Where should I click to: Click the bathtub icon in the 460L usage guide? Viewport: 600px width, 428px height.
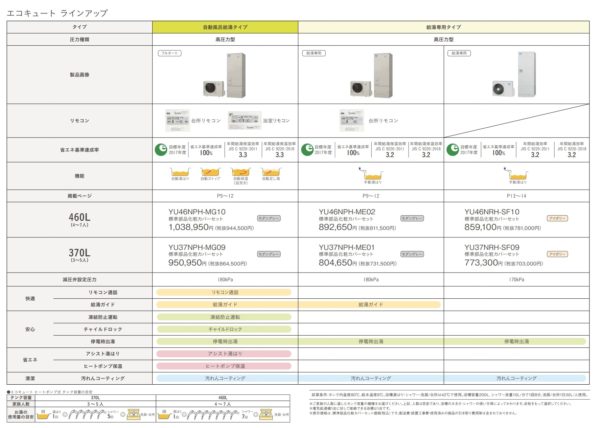[165, 415]
